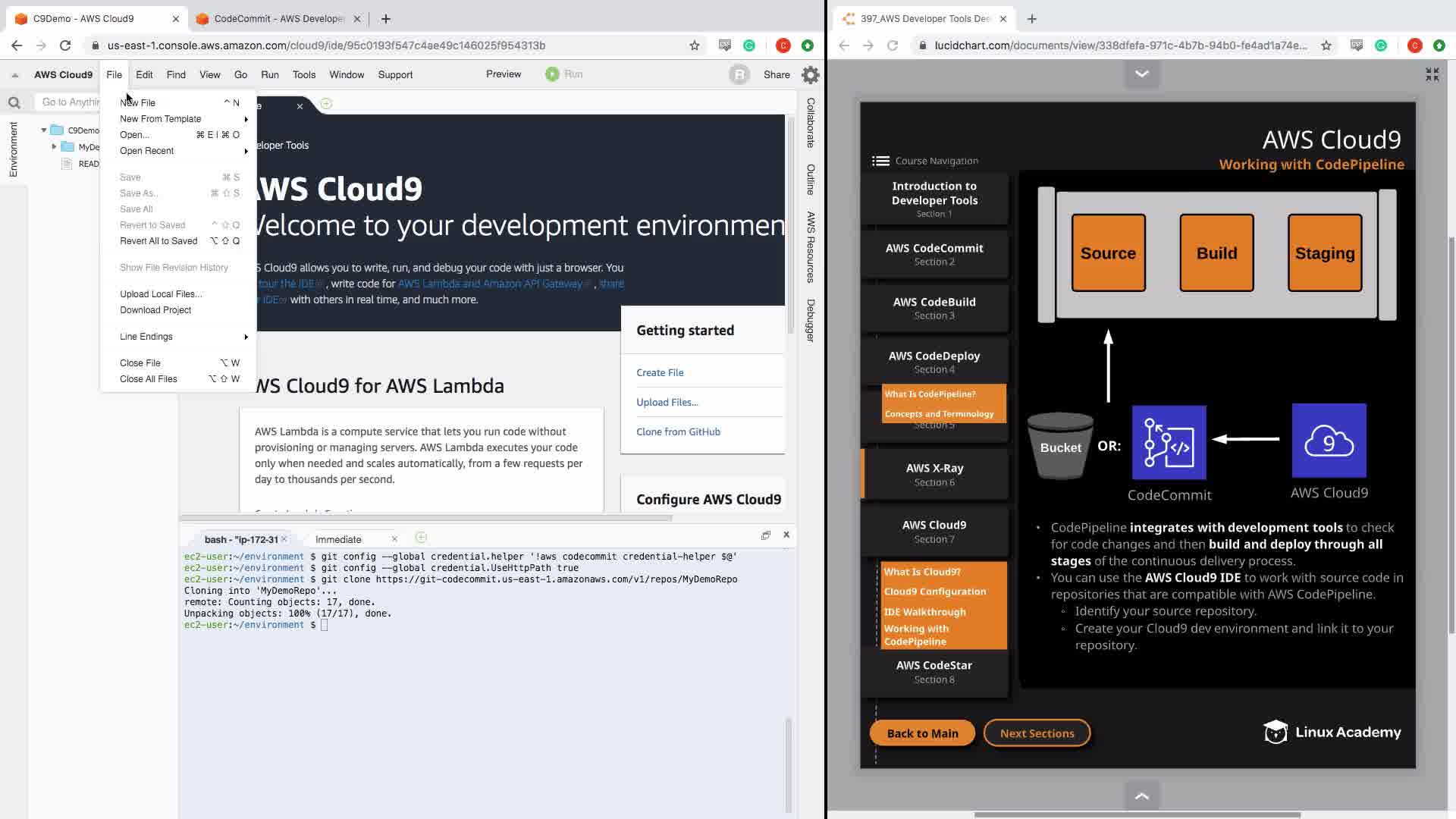
Task: Open Cloud9 preferences gear icon
Action: [810, 74]
